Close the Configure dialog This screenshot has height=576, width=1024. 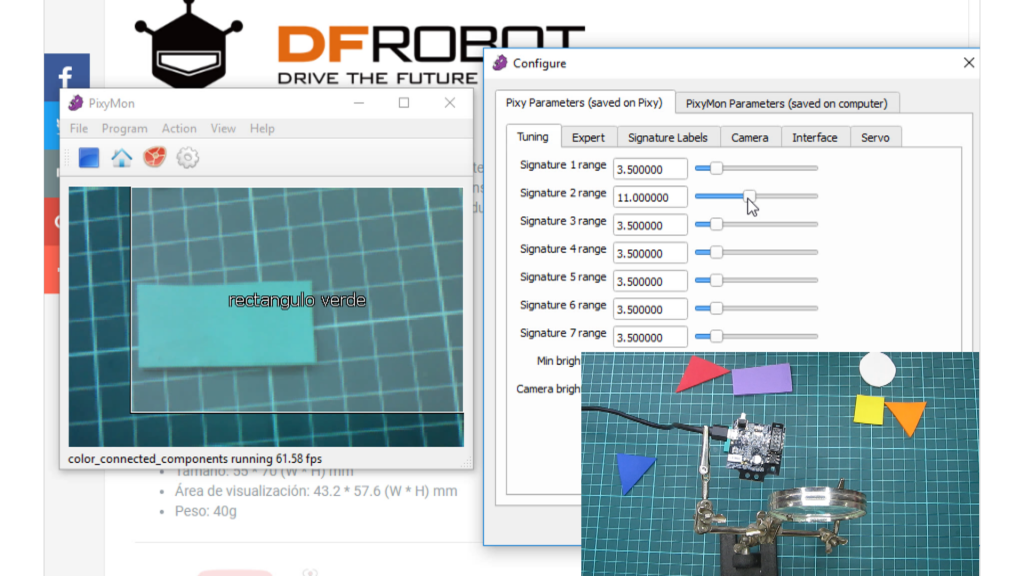[968, 63]
